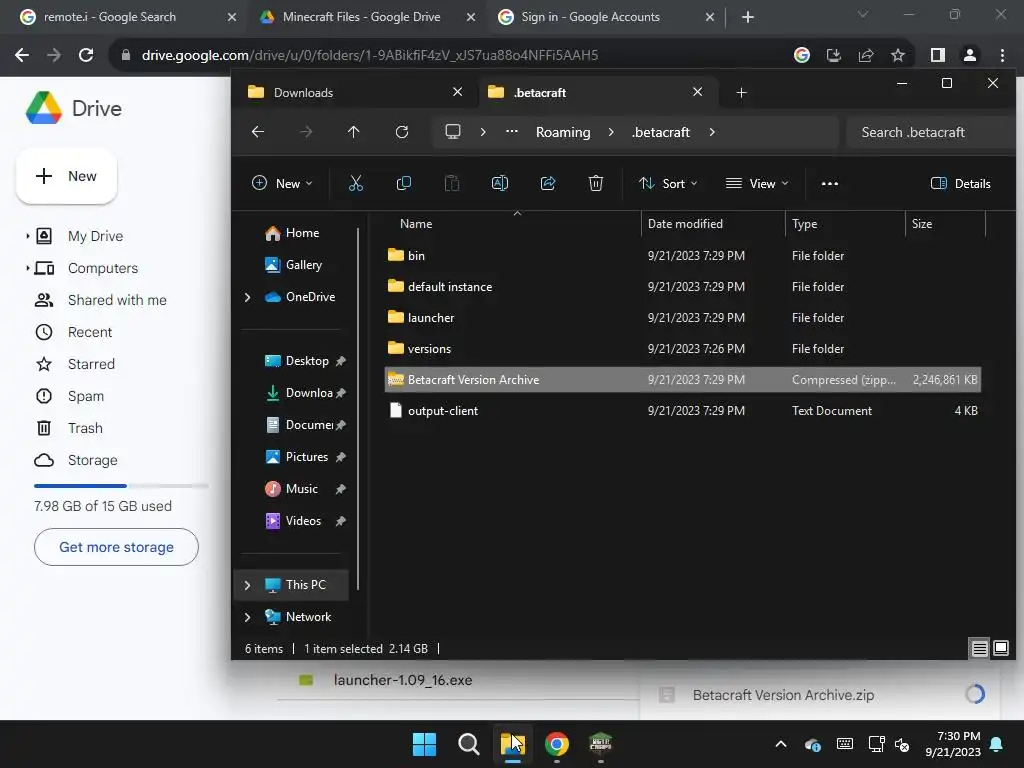Expand My Drive in Drive sidebar
Image resolution: width=1024 pixels, height=768 pixels.
[27, 236]
